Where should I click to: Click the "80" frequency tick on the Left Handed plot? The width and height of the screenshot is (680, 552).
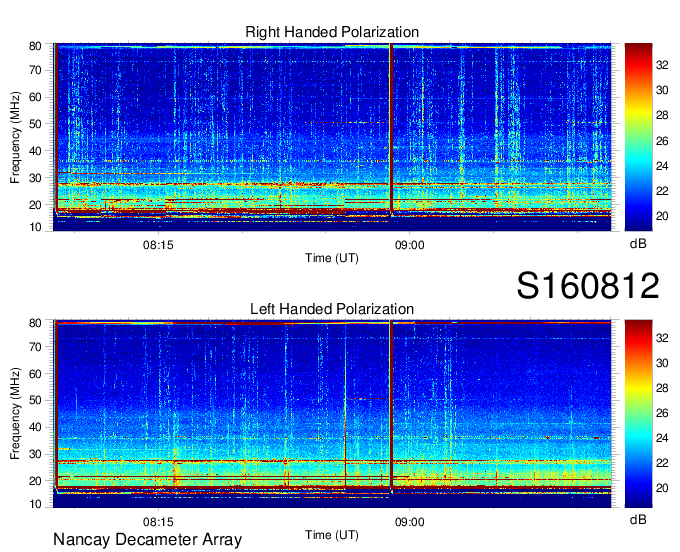tap(35, 323)
